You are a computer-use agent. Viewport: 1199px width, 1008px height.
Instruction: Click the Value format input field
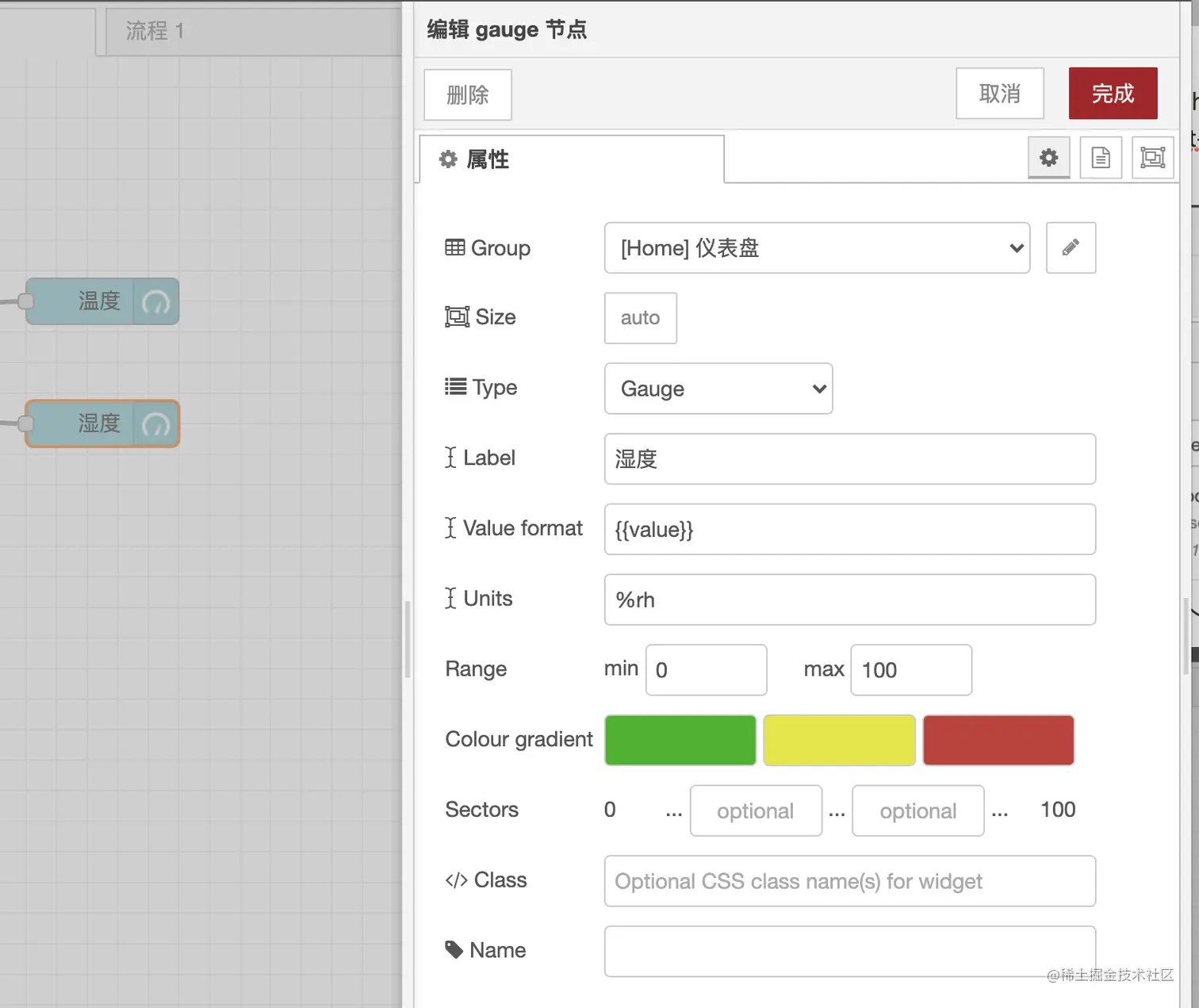pyautogui.click(x=850, y=529)
